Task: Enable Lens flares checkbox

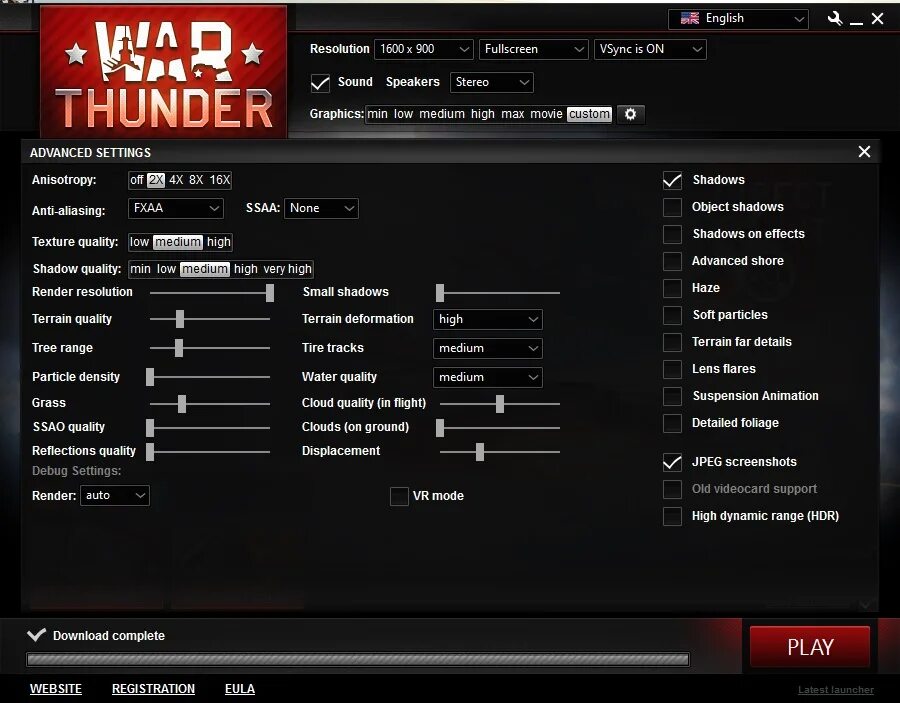Action: 672,369
